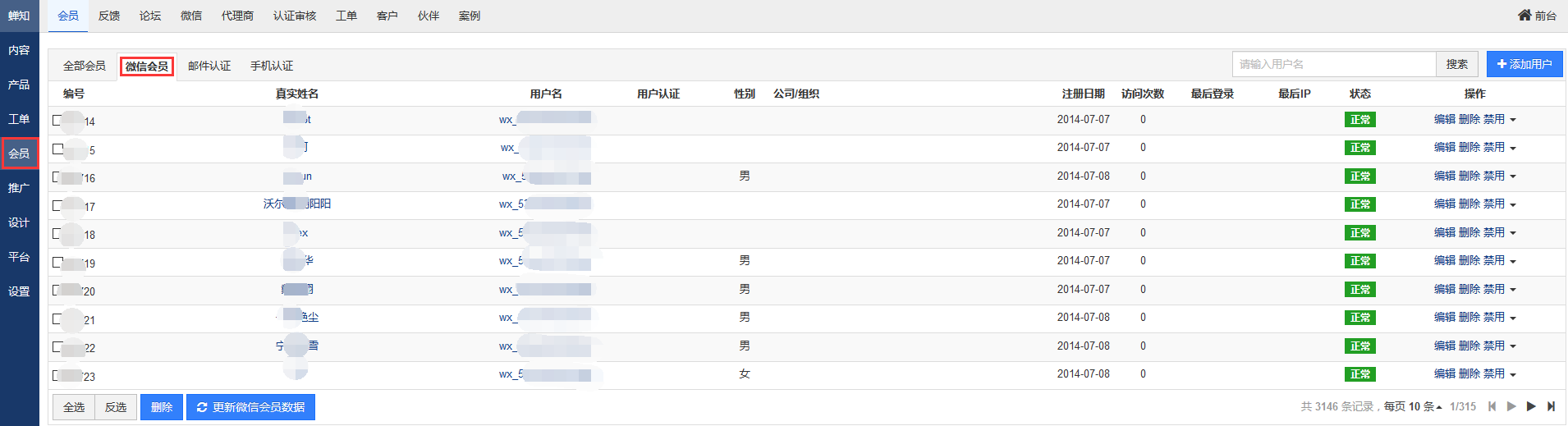
Task: Open the 论坛 top menu item
Action: coord(150,16)
